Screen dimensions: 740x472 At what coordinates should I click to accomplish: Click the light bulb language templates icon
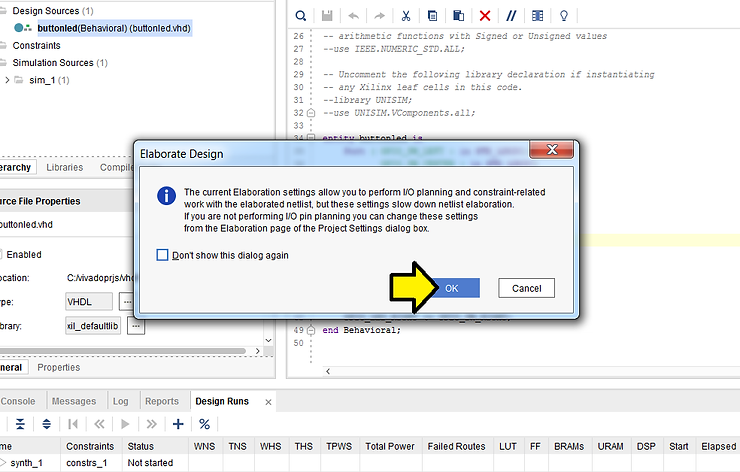tap(563, 16)
